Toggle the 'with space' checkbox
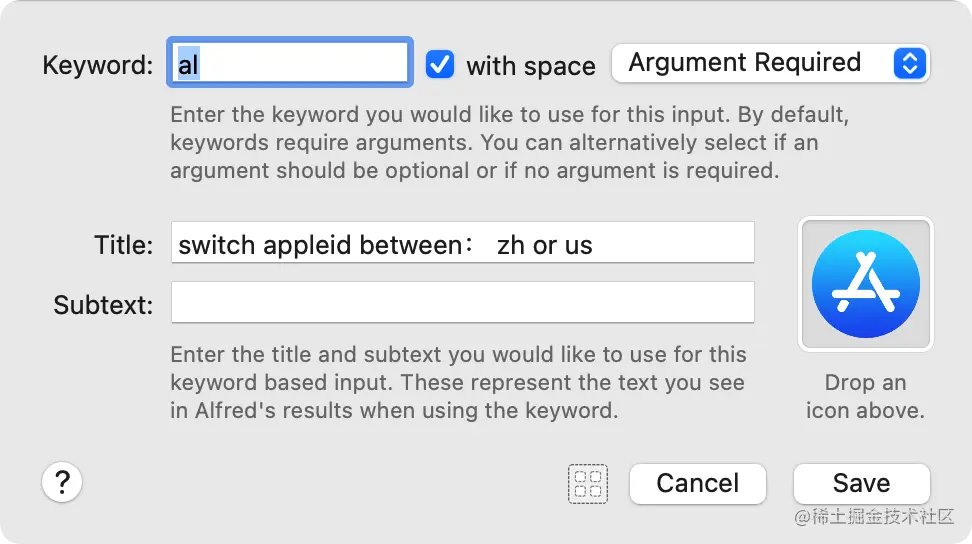The width and height of the screenshot is (972, 544). point(440,64)
